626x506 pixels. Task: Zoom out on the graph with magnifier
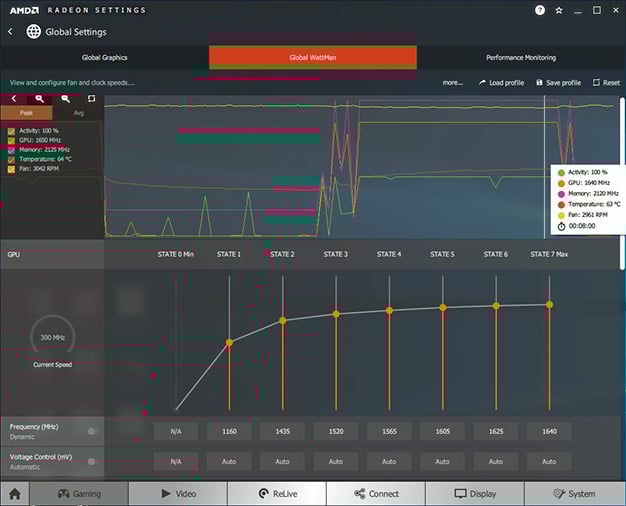point(66,99)
